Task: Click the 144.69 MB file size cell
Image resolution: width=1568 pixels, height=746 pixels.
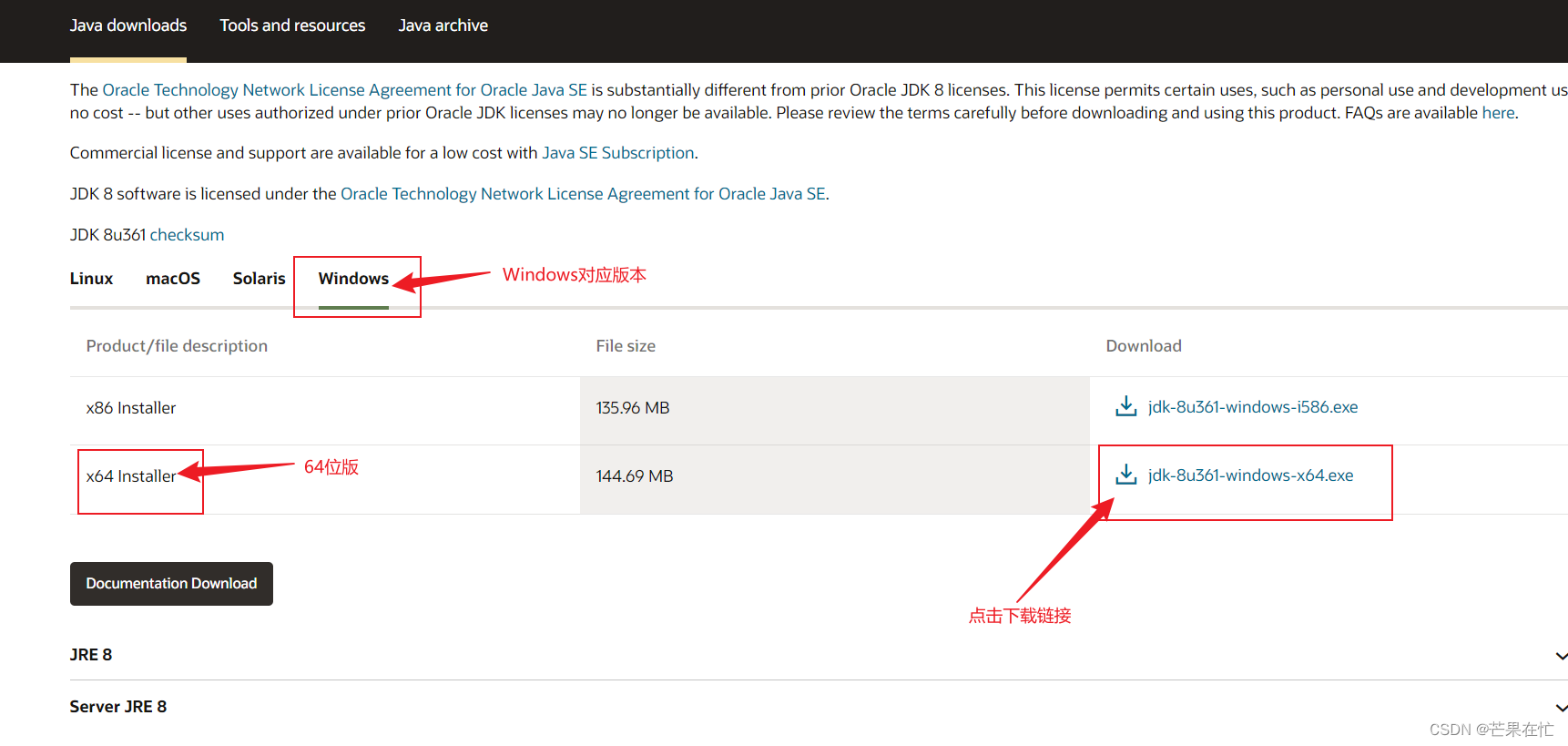Action: [835, 480]
